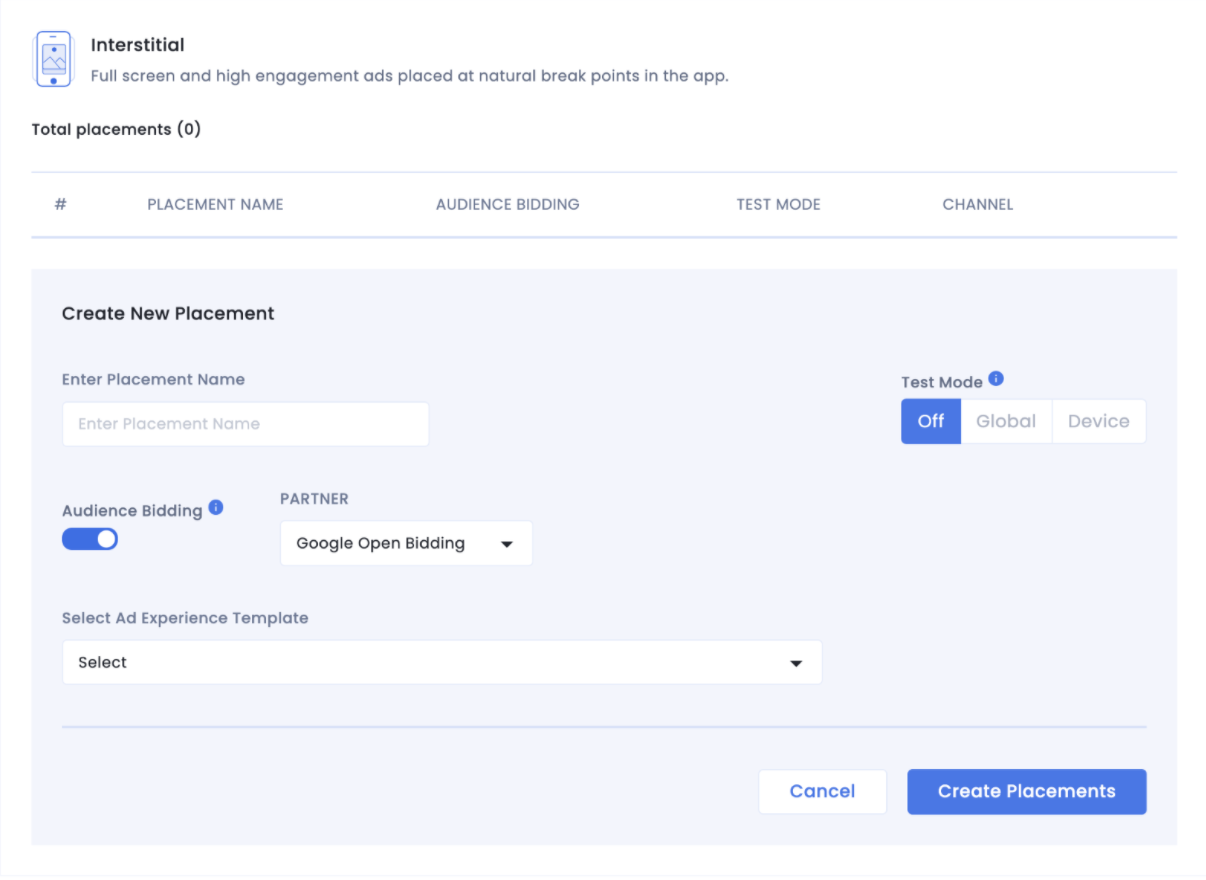Set Test Mode to Off
This screenshot has height=880, width=1206.
[930, 421]
